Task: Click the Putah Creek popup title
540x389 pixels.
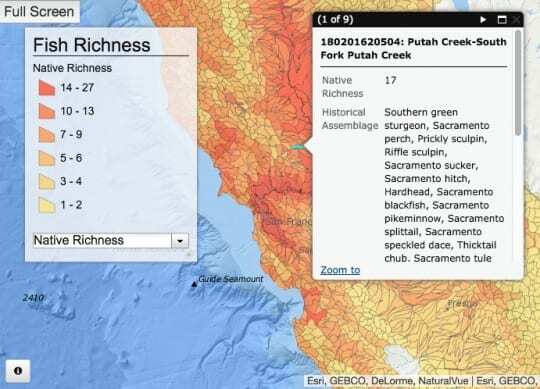Action: [x=413, y=48]
